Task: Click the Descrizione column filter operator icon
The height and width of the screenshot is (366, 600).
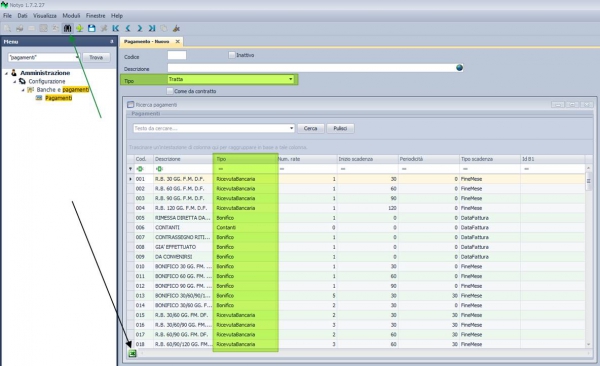Action: pyautogui.click(x=159, y=169)
